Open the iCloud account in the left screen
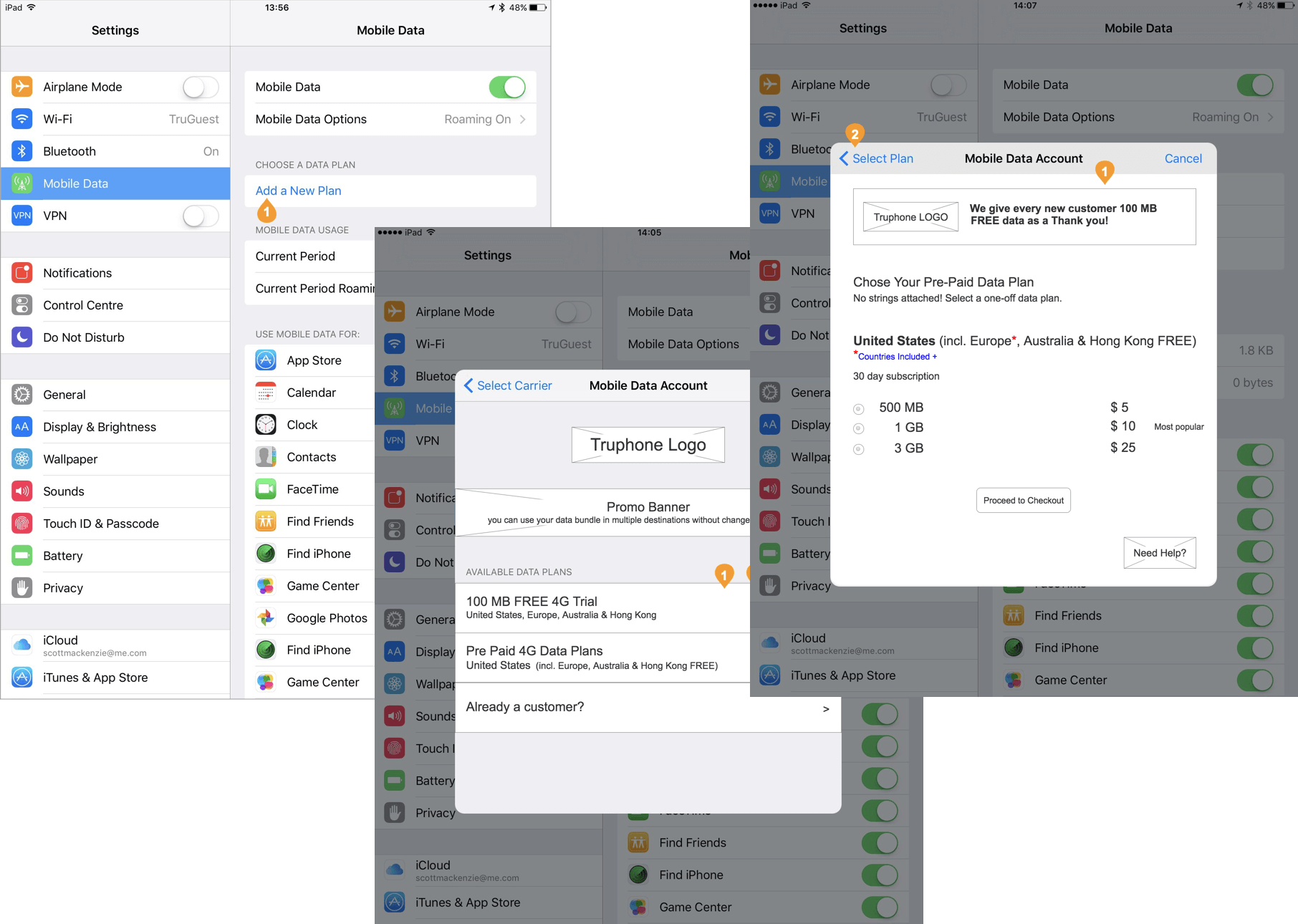Viewport: 1298px width, 924px height. [x=115, y=645]
